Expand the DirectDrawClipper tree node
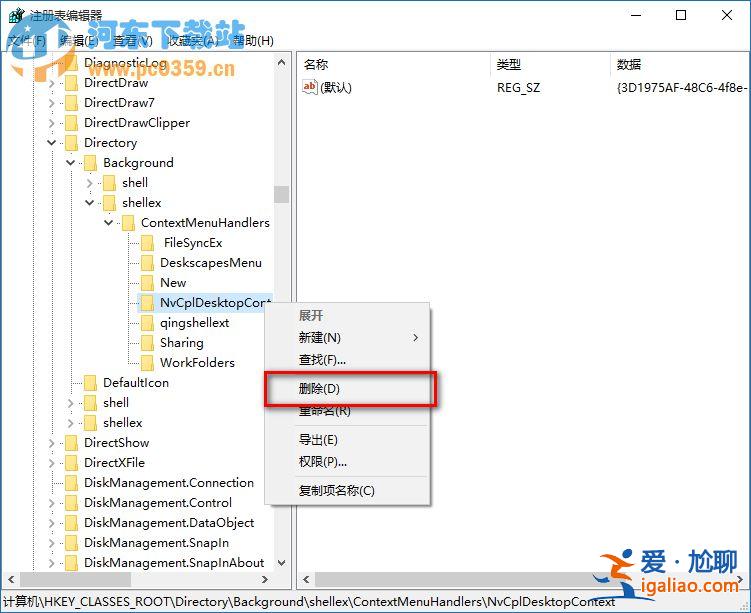 (x=51, y=123)
